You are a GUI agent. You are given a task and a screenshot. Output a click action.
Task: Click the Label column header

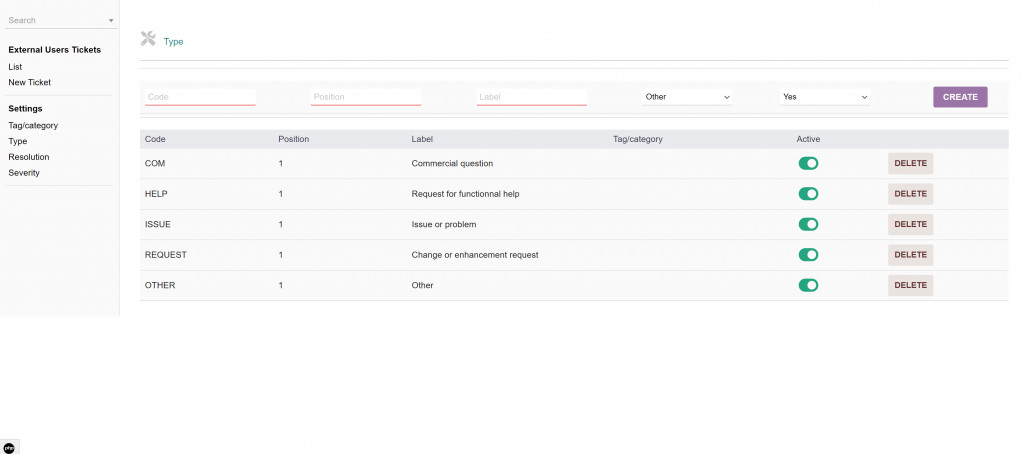(422, 139)
